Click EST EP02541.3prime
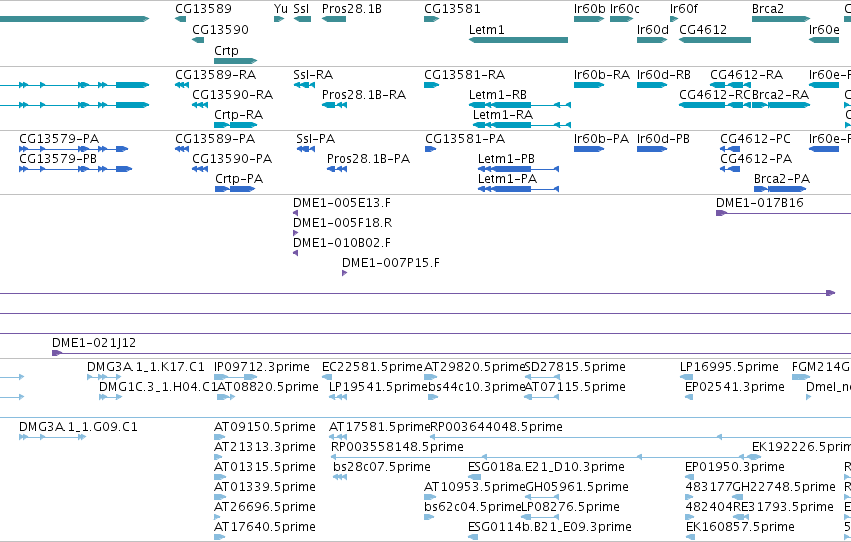This screenshot has width=851, height=542. pyautogui.click(x=689, y=397)
